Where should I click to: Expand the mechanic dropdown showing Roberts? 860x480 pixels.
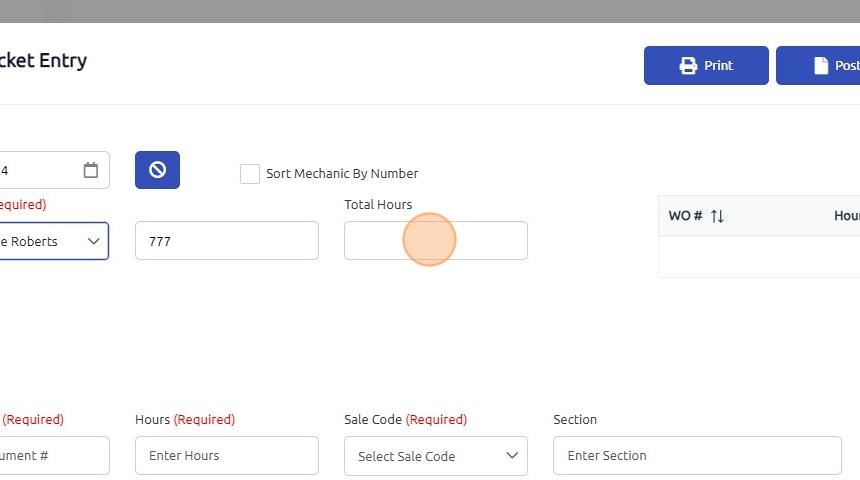pyautogui.click(x=52, y=241)
